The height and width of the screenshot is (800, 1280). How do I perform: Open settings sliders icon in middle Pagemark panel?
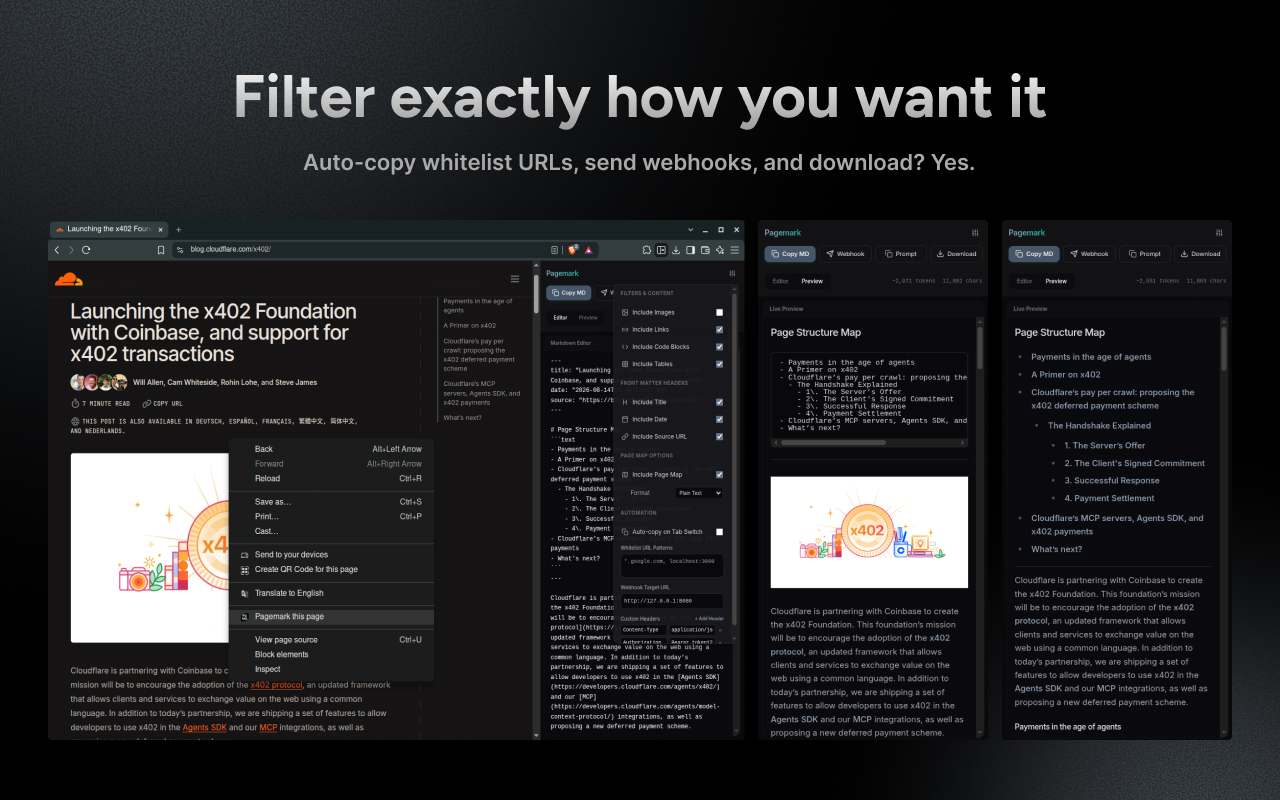[975, 232]
